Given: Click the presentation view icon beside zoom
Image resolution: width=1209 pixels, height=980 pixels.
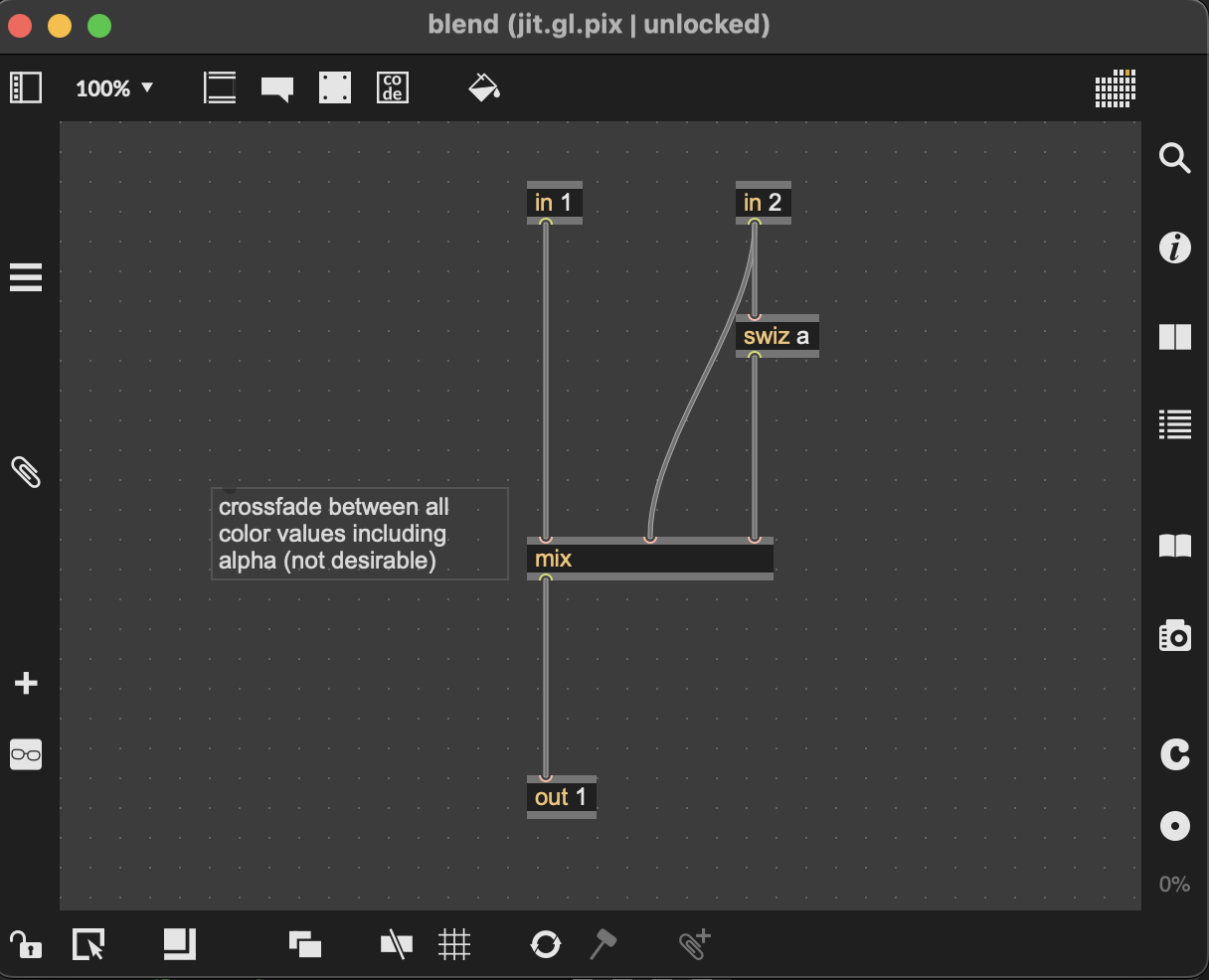Looking at the screenshot, I should point(220,87).
